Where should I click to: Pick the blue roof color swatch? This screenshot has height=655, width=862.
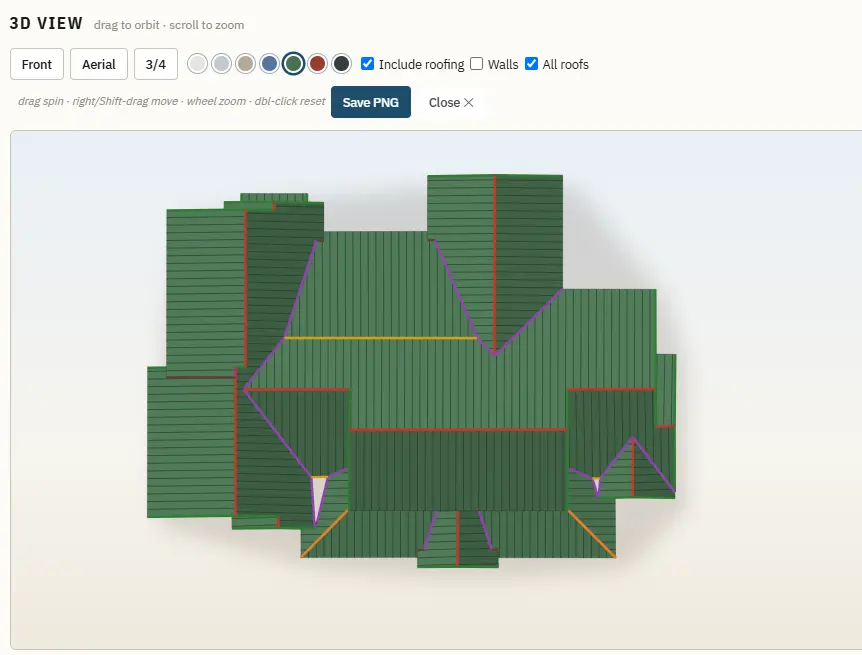(x=269, y=64)
